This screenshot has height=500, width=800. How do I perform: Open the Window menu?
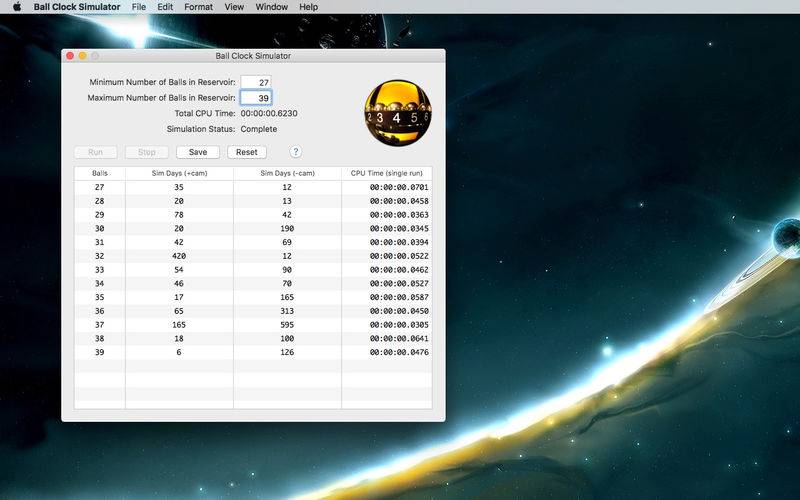pos(271,7)
